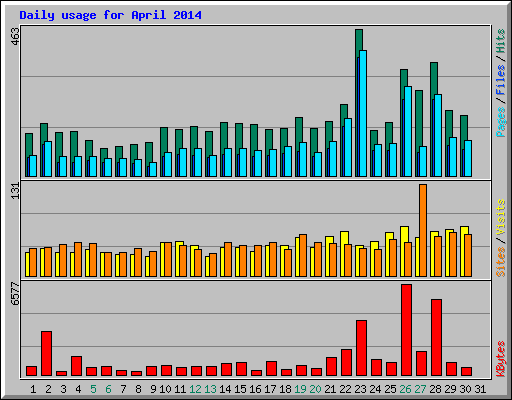Click the title "Daily usage for April 2014"

(x=110, y=15)
